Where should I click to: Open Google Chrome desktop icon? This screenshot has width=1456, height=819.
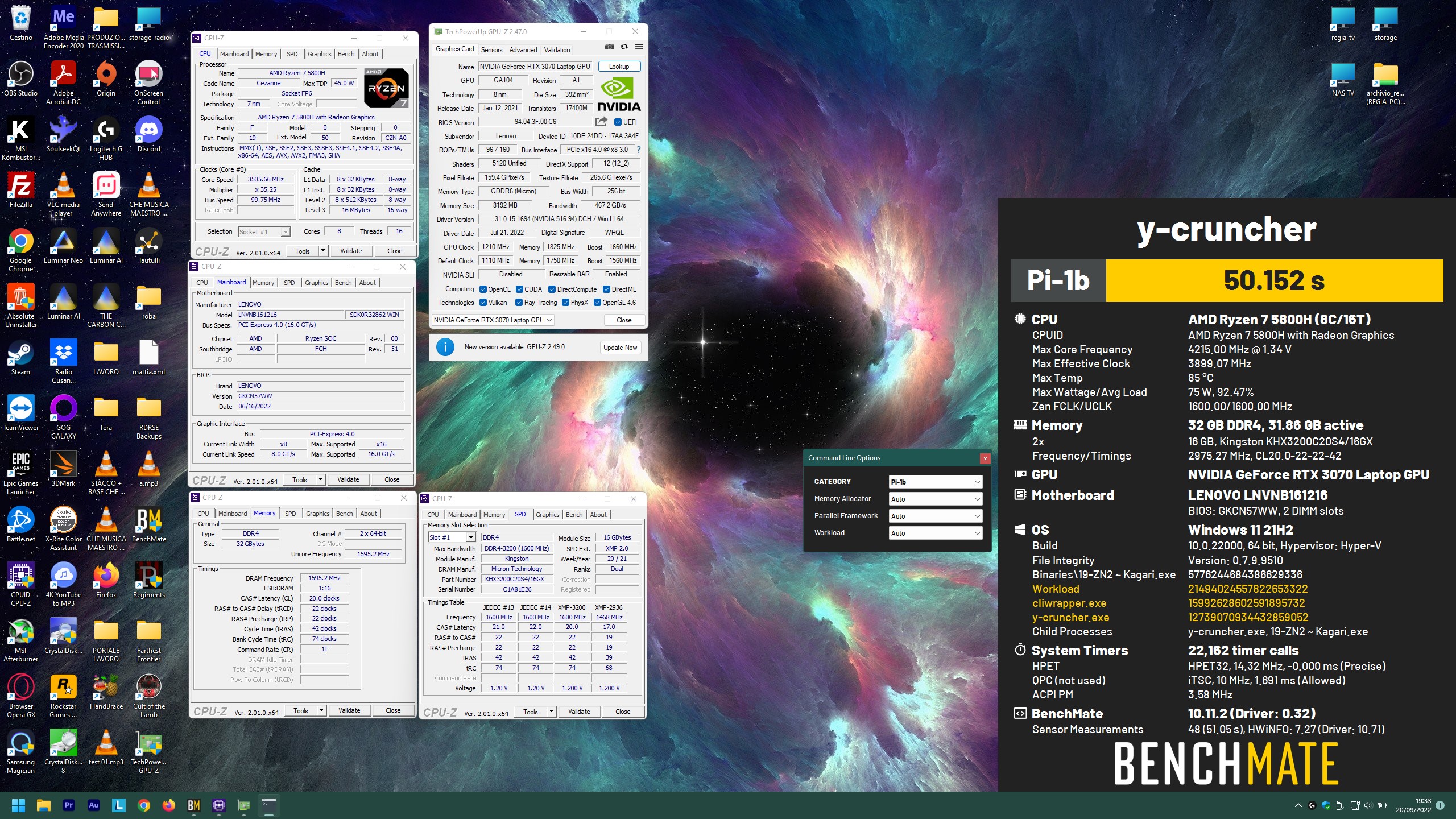[21, 250]
